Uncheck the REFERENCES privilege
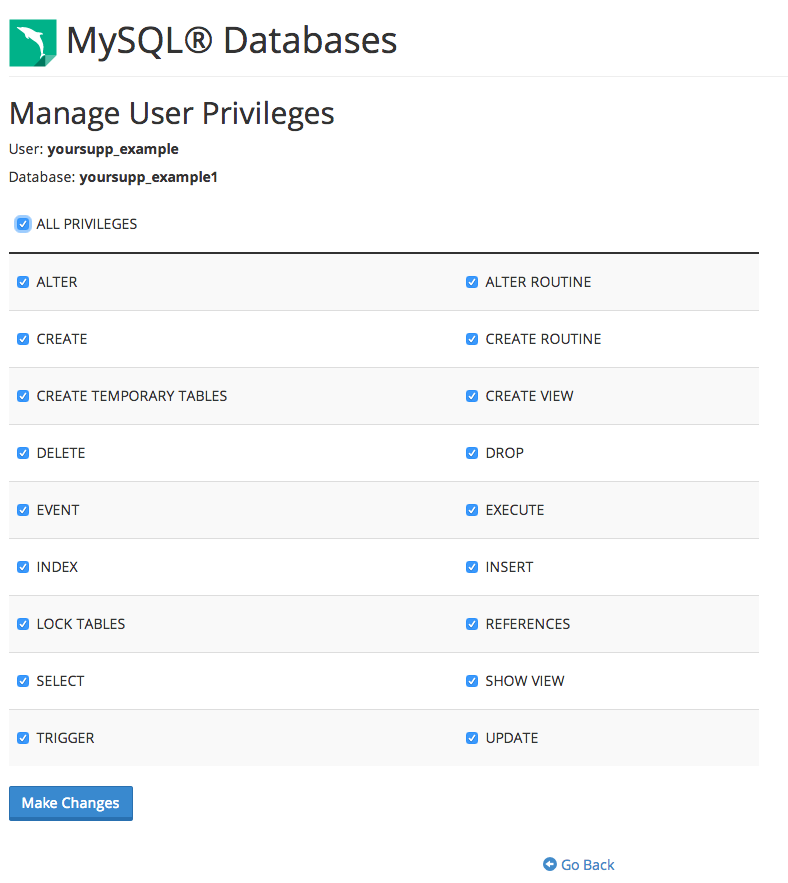The height and width of the screenshot is (883, 788). click(471, 624)
